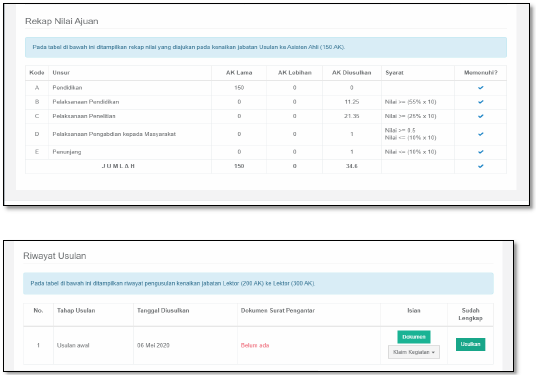Screen dimensions: 536x375
Task: Click the 'Memenuhi?' column header
Action: coord(481,72)
